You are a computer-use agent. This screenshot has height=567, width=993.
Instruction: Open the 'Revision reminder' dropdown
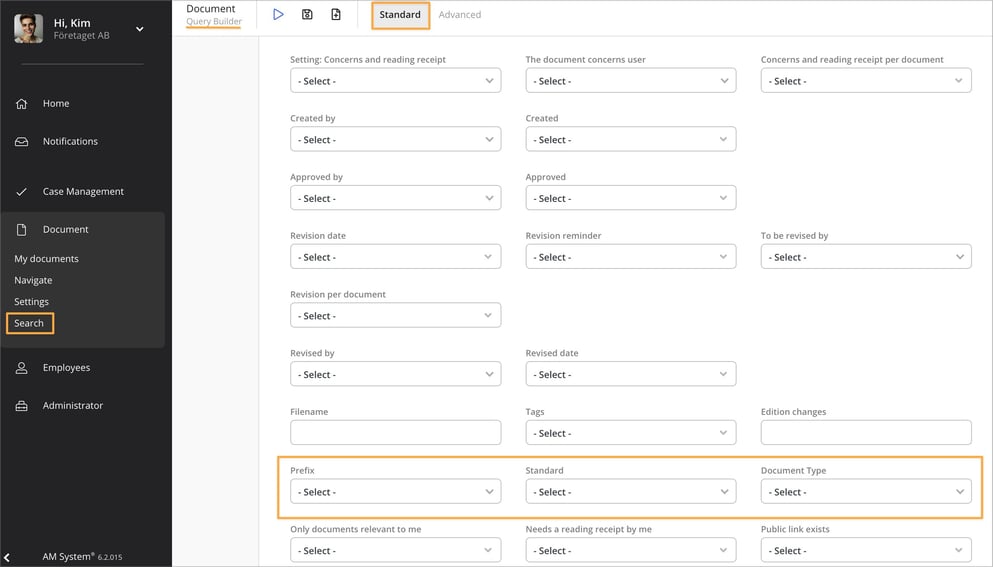(x=631, y=257)
